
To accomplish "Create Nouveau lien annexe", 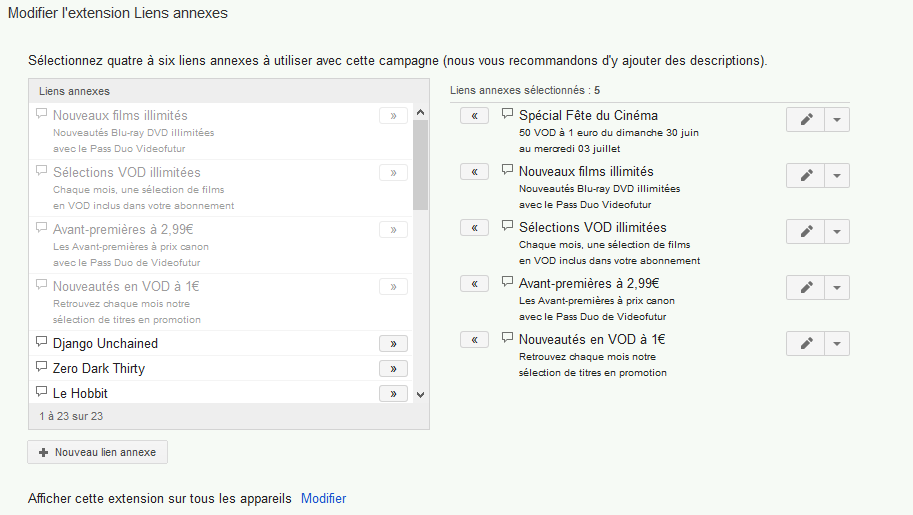I will tap(97, 452).
